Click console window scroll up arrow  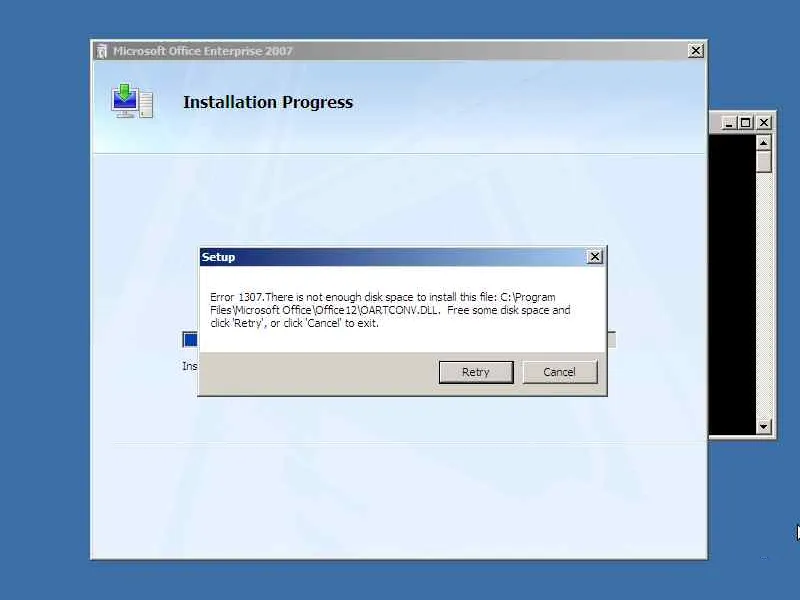coord(763,143)
